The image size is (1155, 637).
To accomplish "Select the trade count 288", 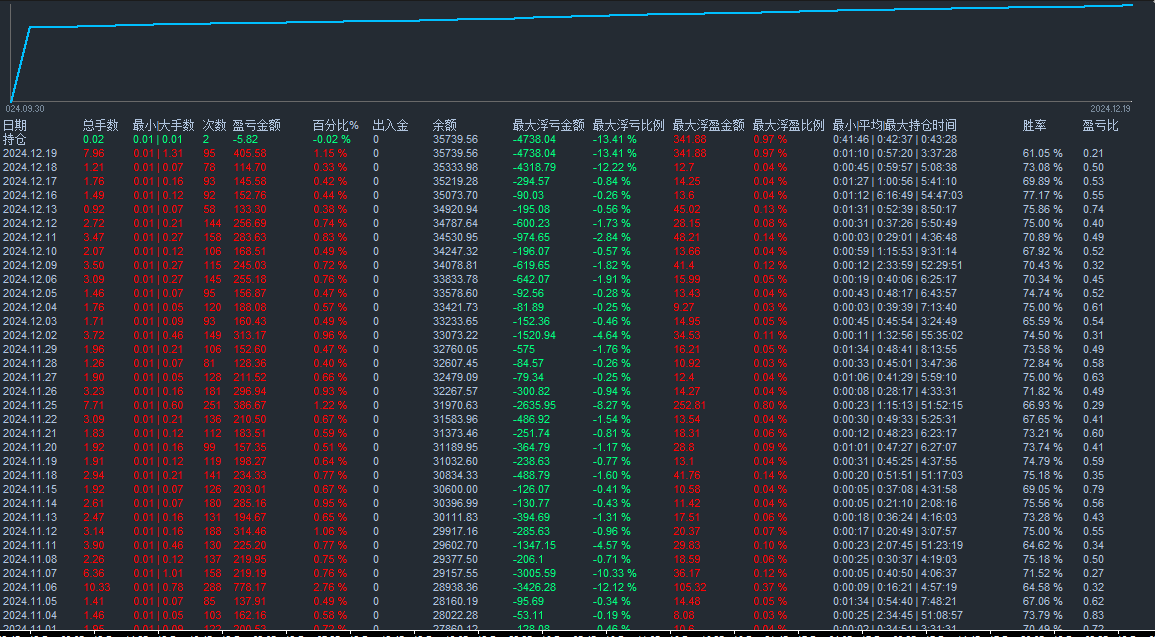I will click(211, 587).
